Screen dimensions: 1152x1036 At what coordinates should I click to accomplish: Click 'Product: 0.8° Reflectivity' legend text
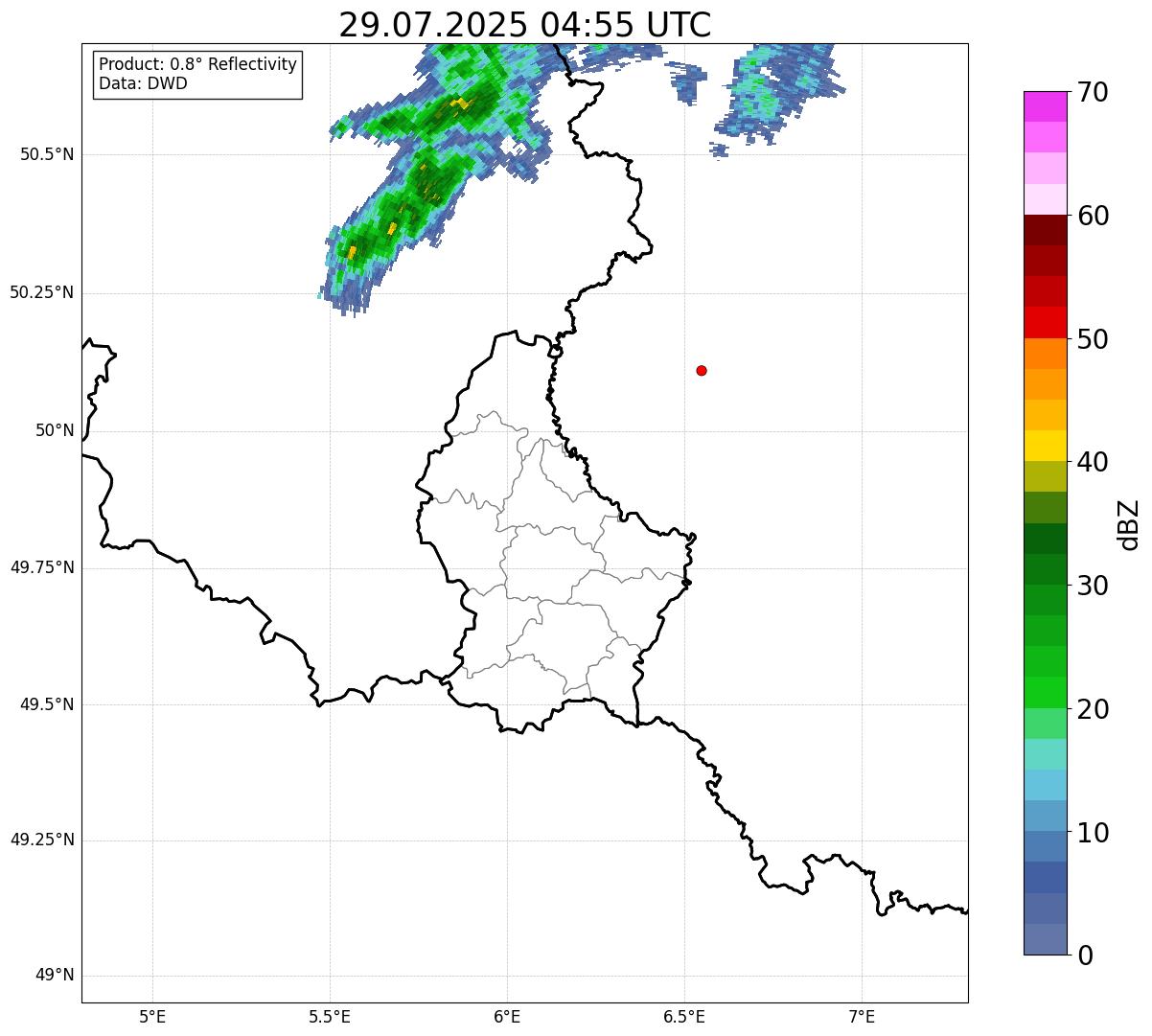(198, 64)
